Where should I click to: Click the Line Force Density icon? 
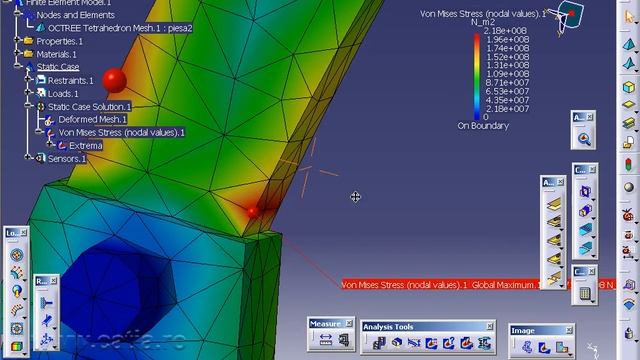pos(16,310)
